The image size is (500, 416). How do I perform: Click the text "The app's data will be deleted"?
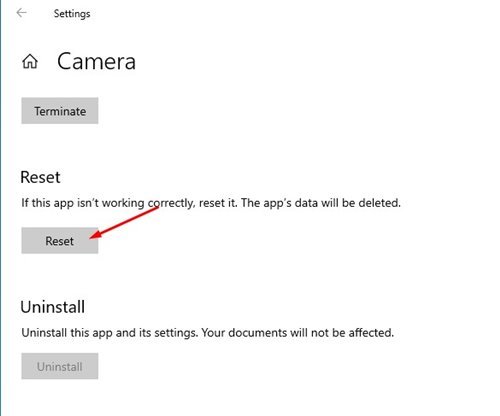pyautogui.click(x=320, y=203)
